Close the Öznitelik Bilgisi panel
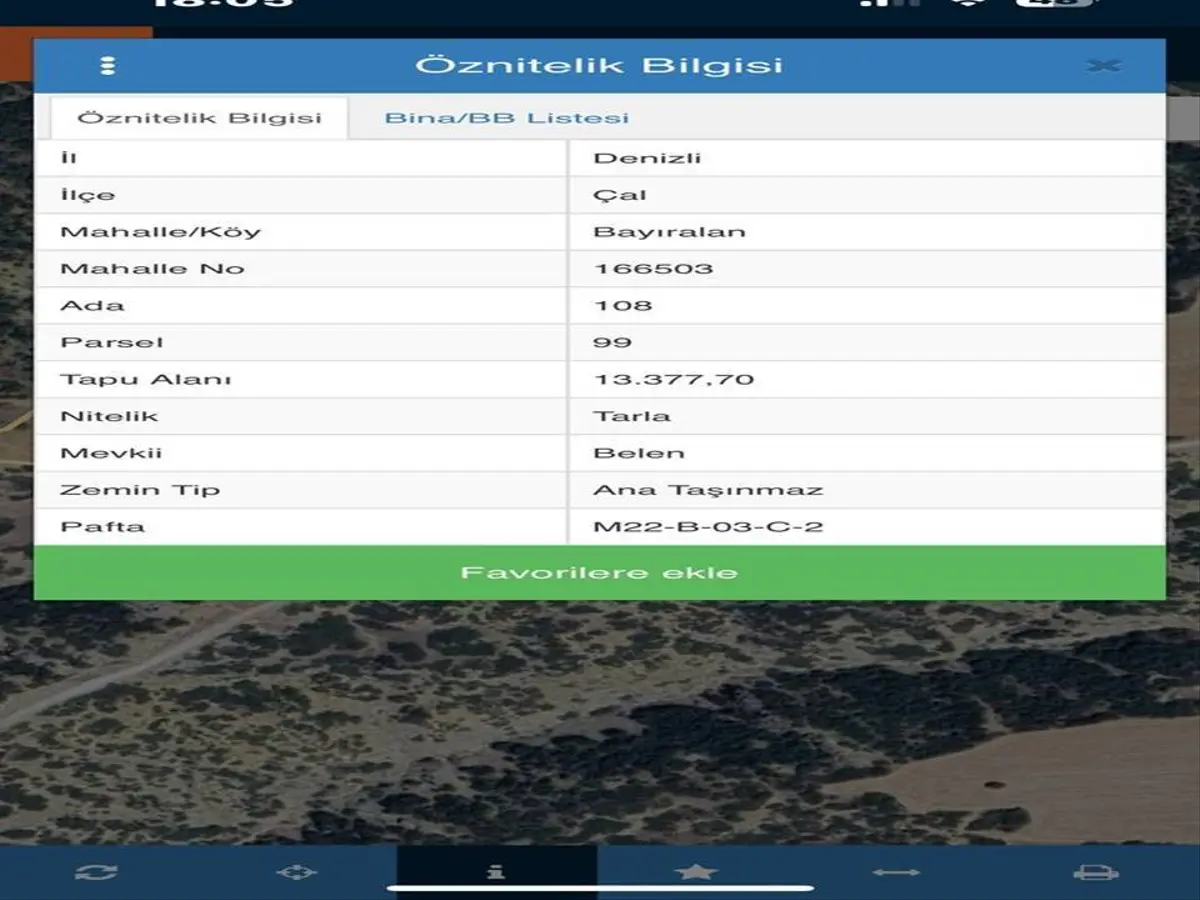 pos(1103,66)
